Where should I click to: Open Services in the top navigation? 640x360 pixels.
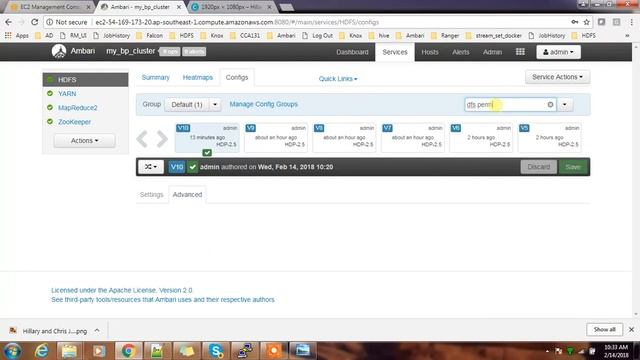[395, 52]
